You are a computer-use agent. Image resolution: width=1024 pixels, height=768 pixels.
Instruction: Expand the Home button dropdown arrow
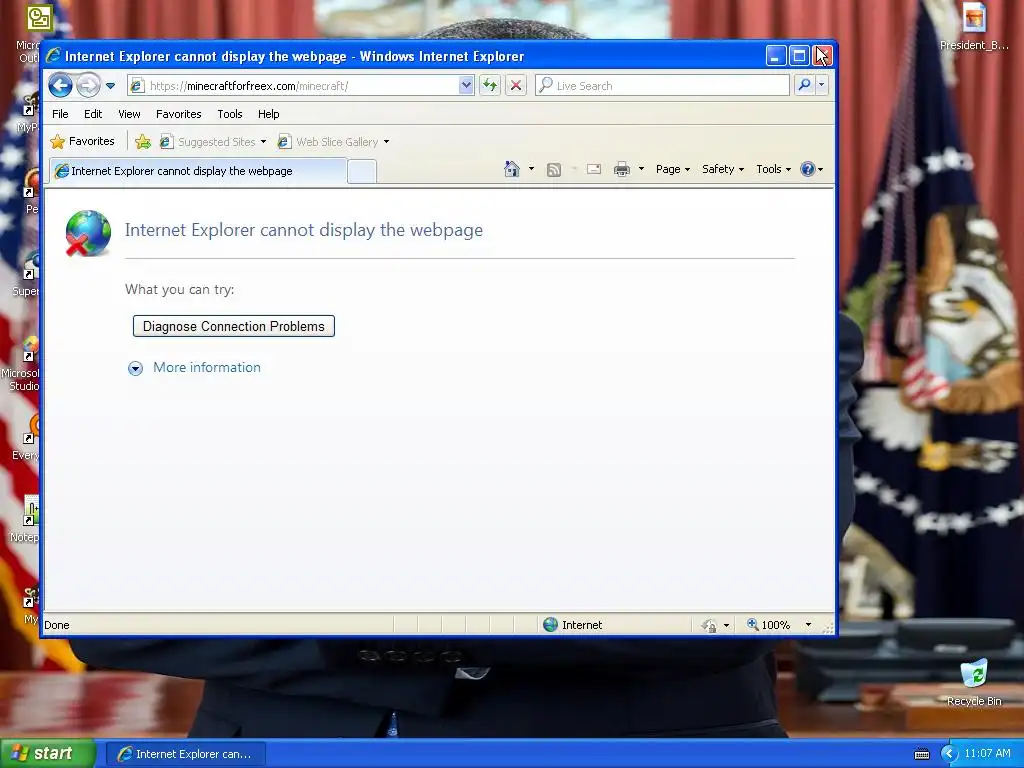click(532, 169)
